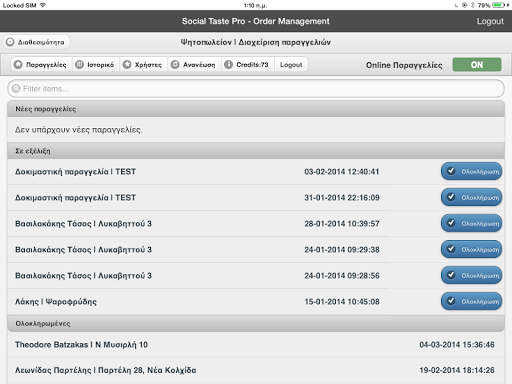Click the search icon in the filter field
The width and height of the screenshot is (512, 384).
click(16, 89)
